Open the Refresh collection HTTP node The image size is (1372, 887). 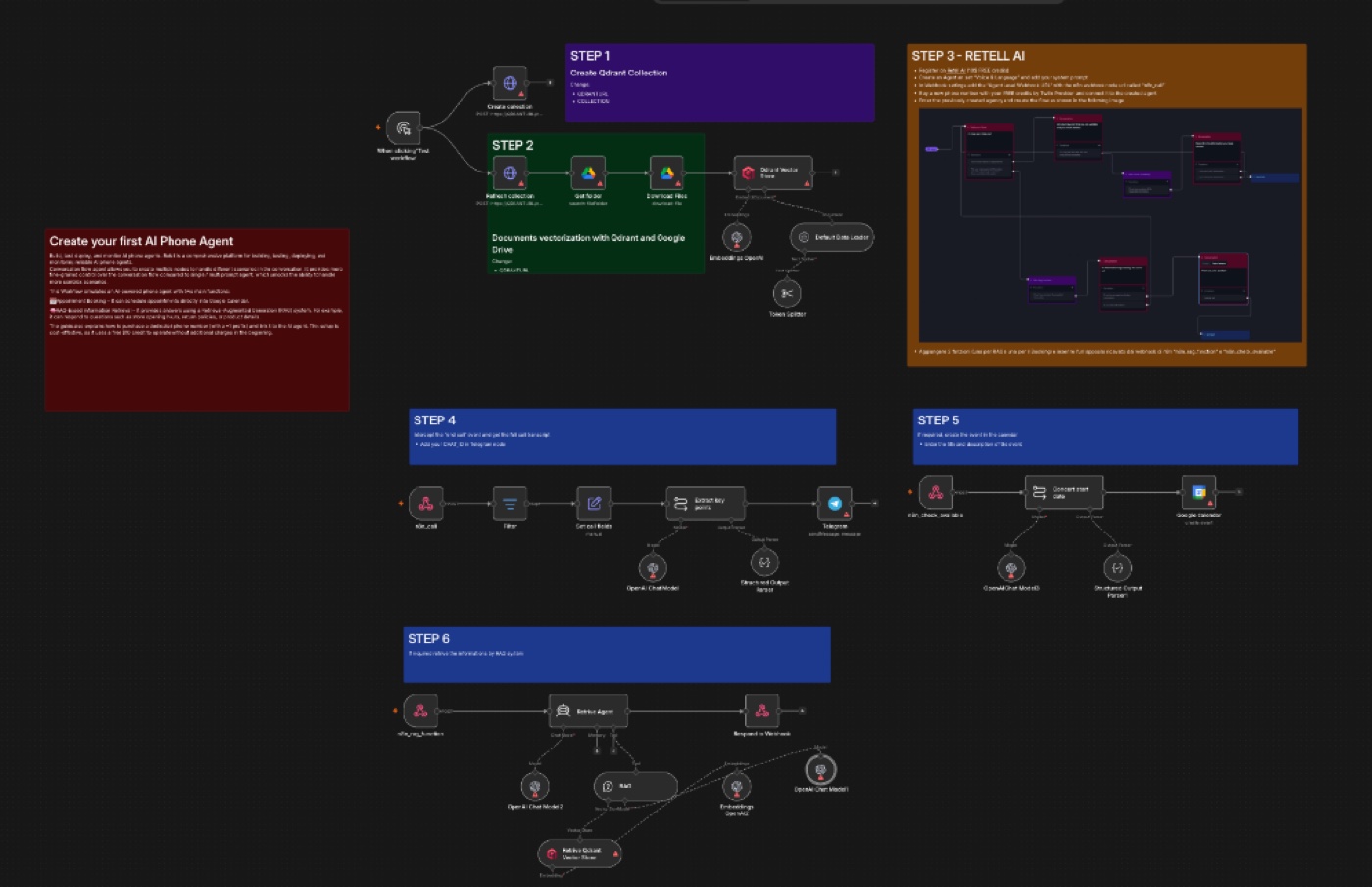(510, 173)
